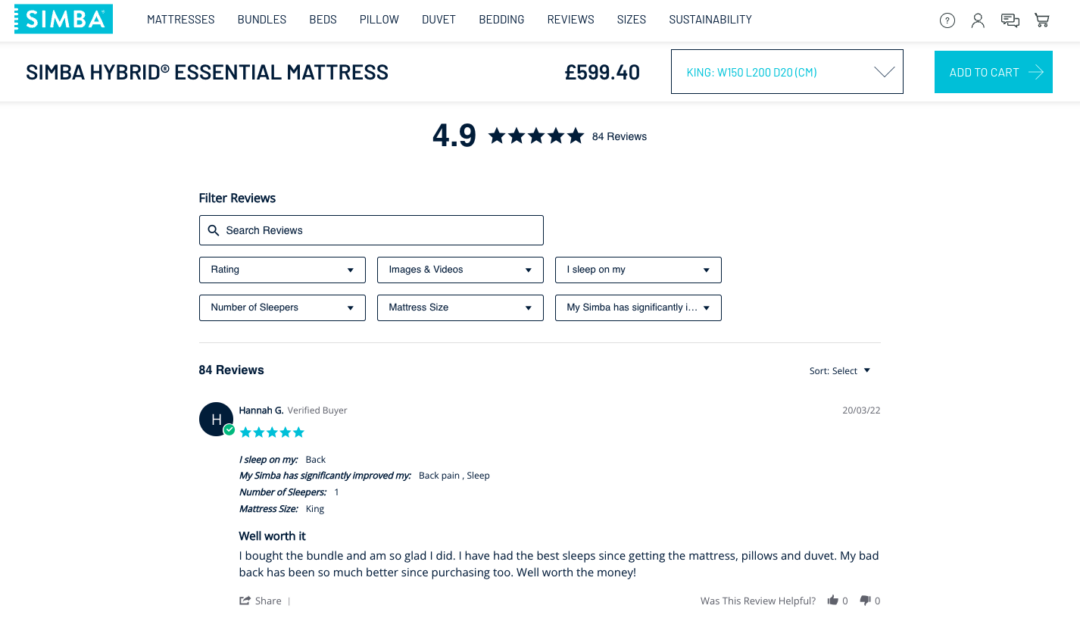Open the Bundles menu

point(262,19)
